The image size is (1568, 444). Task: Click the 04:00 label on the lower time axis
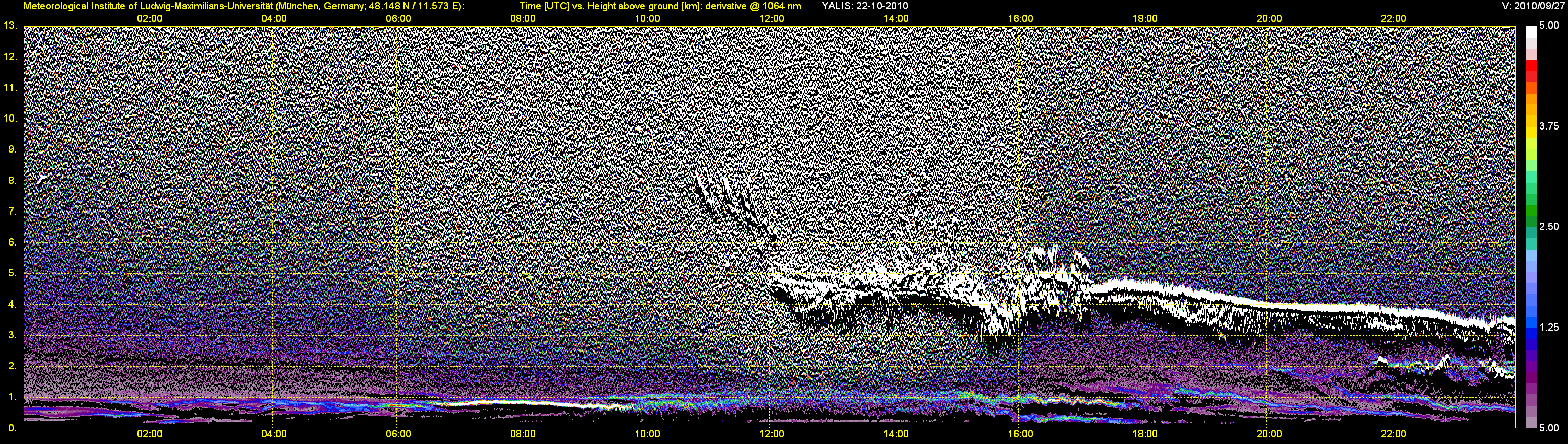pyautogui.click(x=274, y=434)
